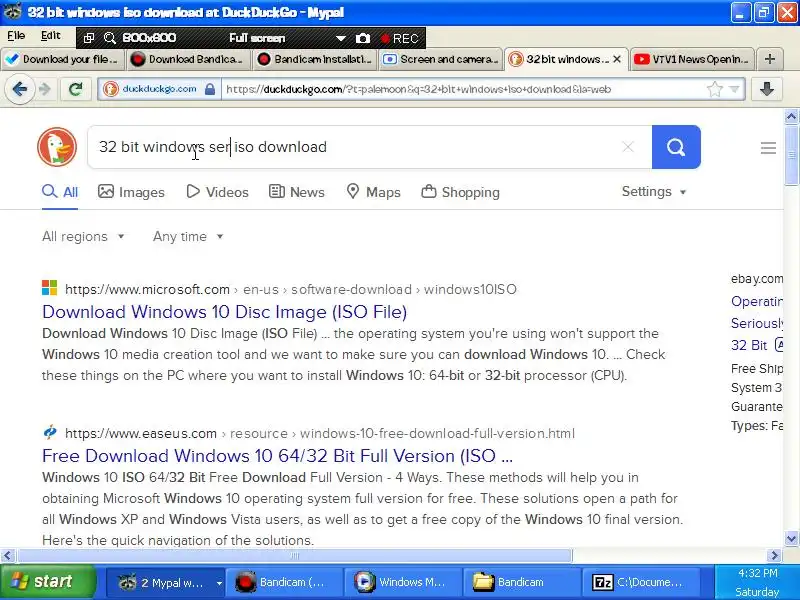The width and height of the screenshot is (800, 600).
Task: Select the Maps results tab
Action: coord(373,192)
